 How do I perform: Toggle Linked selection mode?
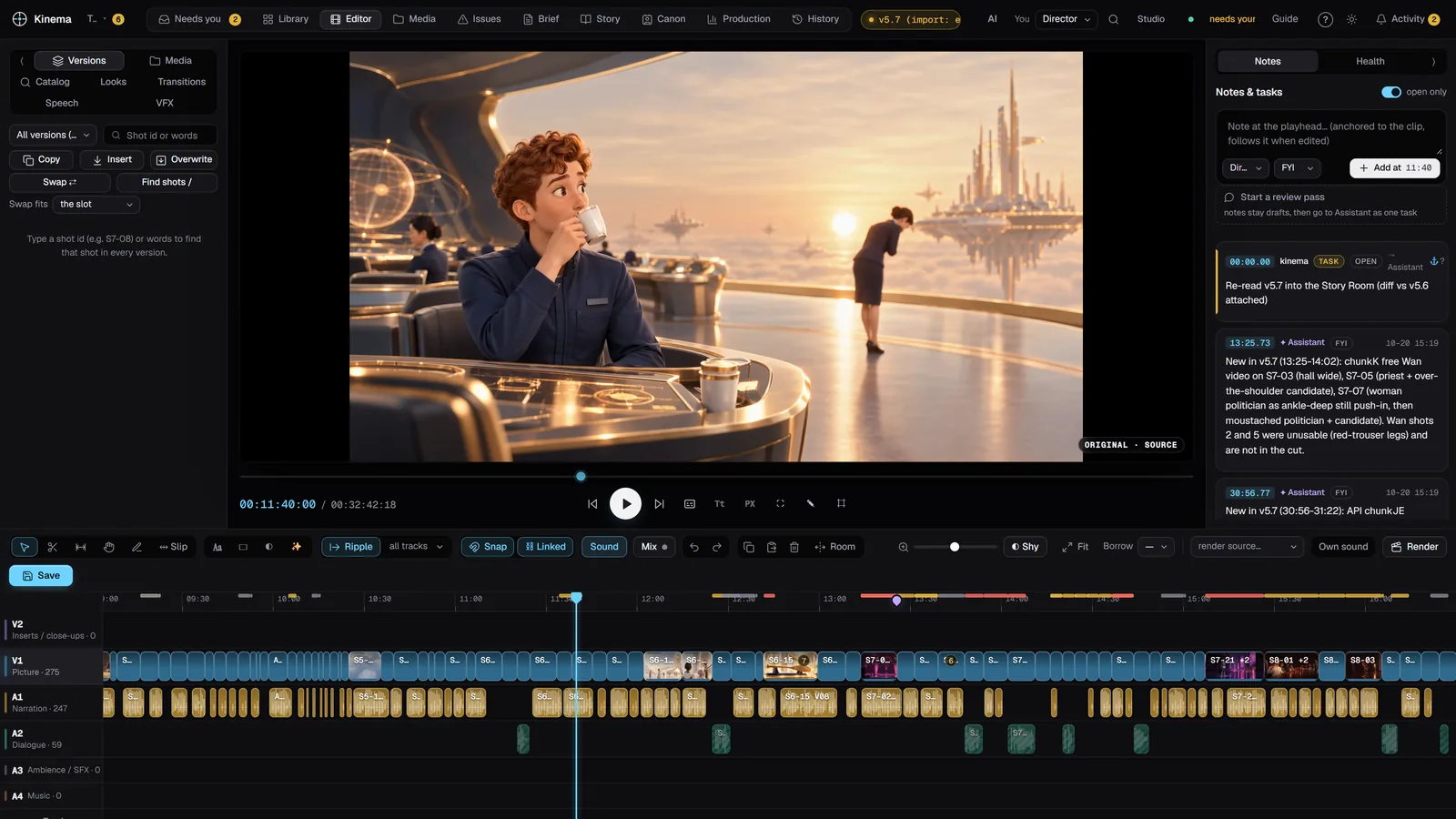[x=545, y=547]
